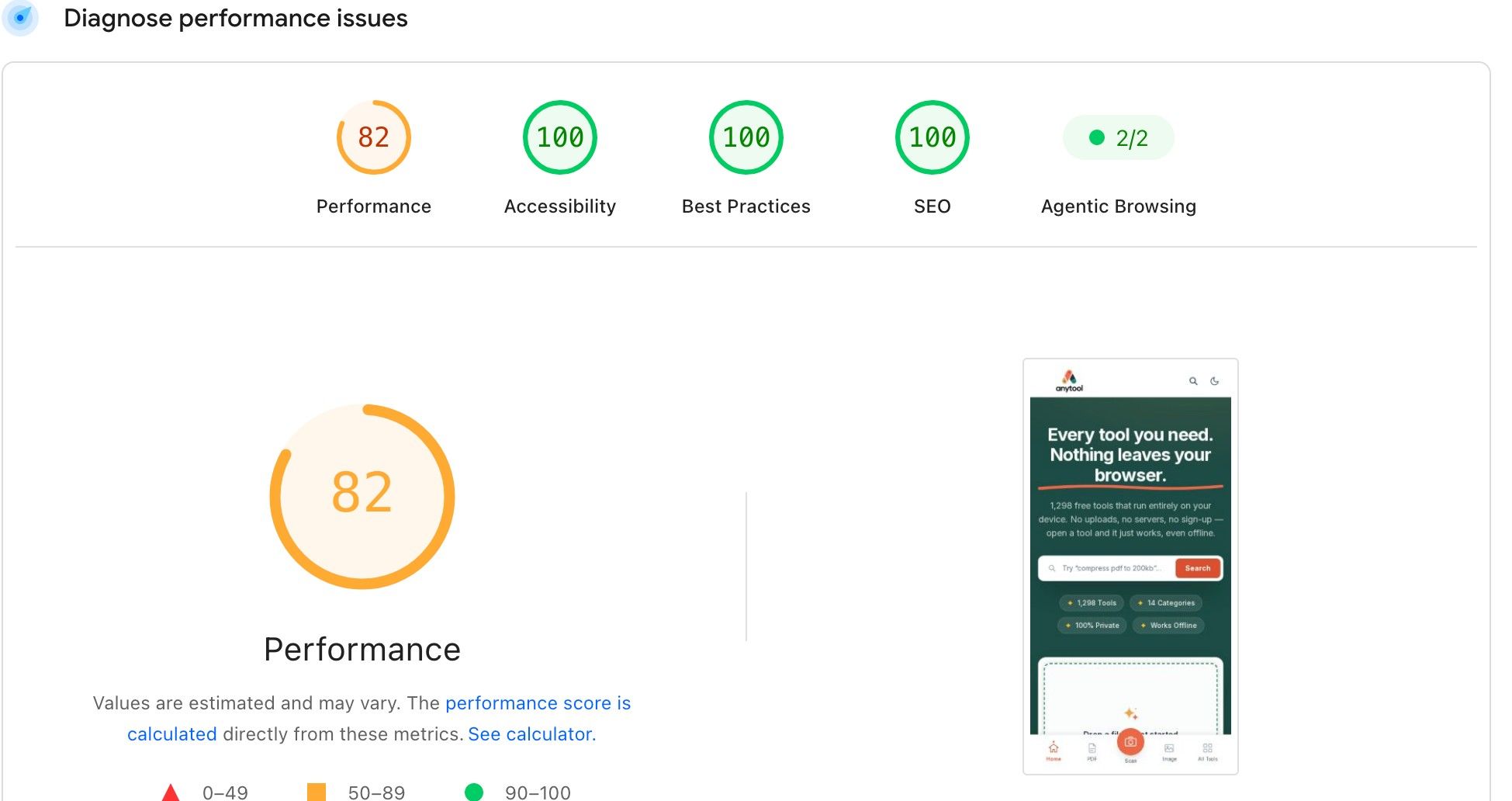Click the large Performance title below the gauge
Viewport: 1512px width, 801px height.
(362, 650)
